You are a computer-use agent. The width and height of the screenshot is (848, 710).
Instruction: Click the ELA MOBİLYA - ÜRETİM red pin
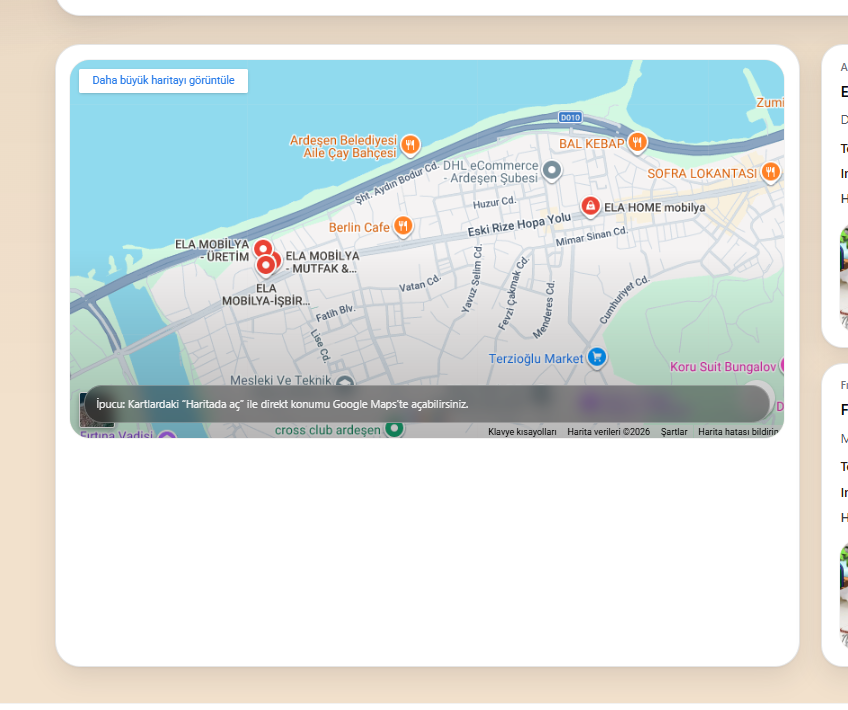(263, 248)
